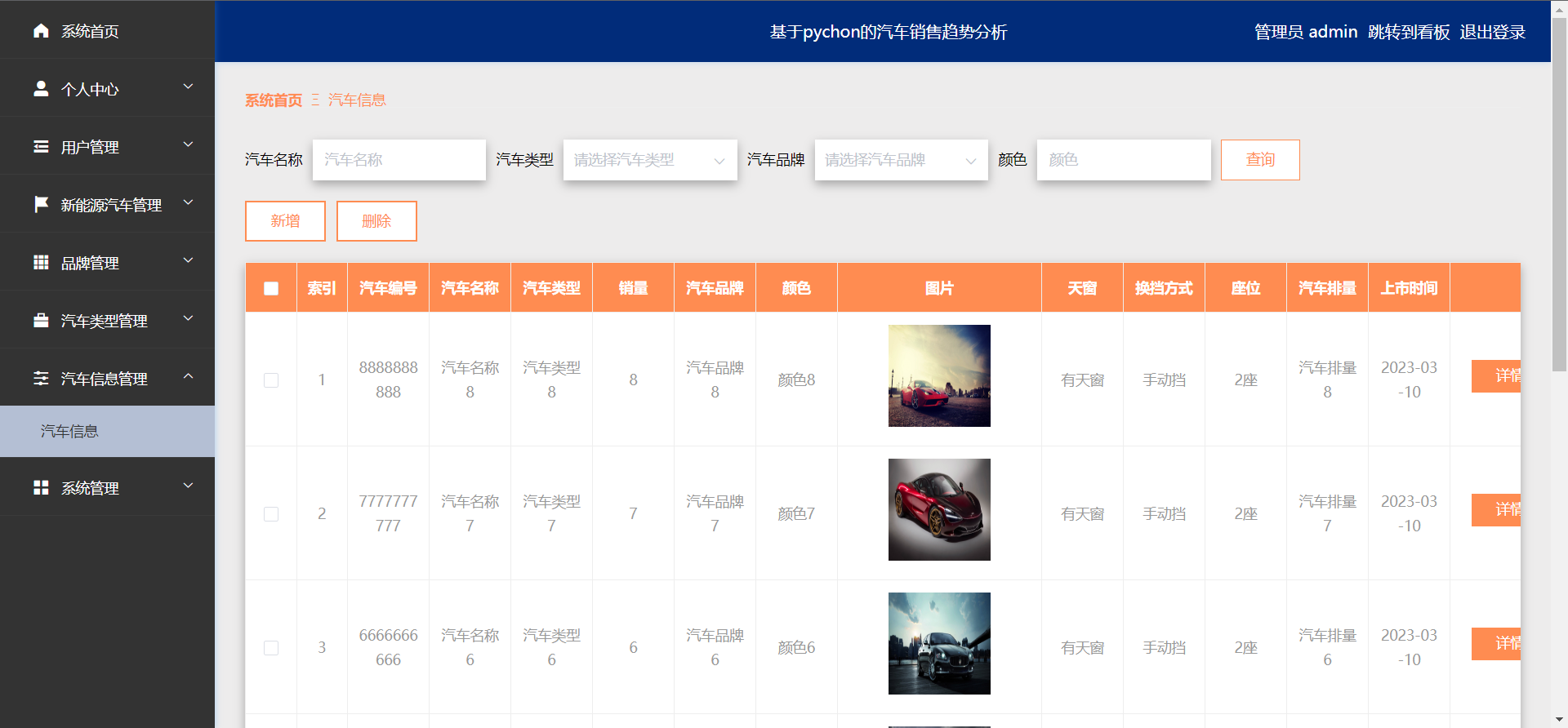
Task: Focus the 汽车名称 input field
Action: coord(399,160)
